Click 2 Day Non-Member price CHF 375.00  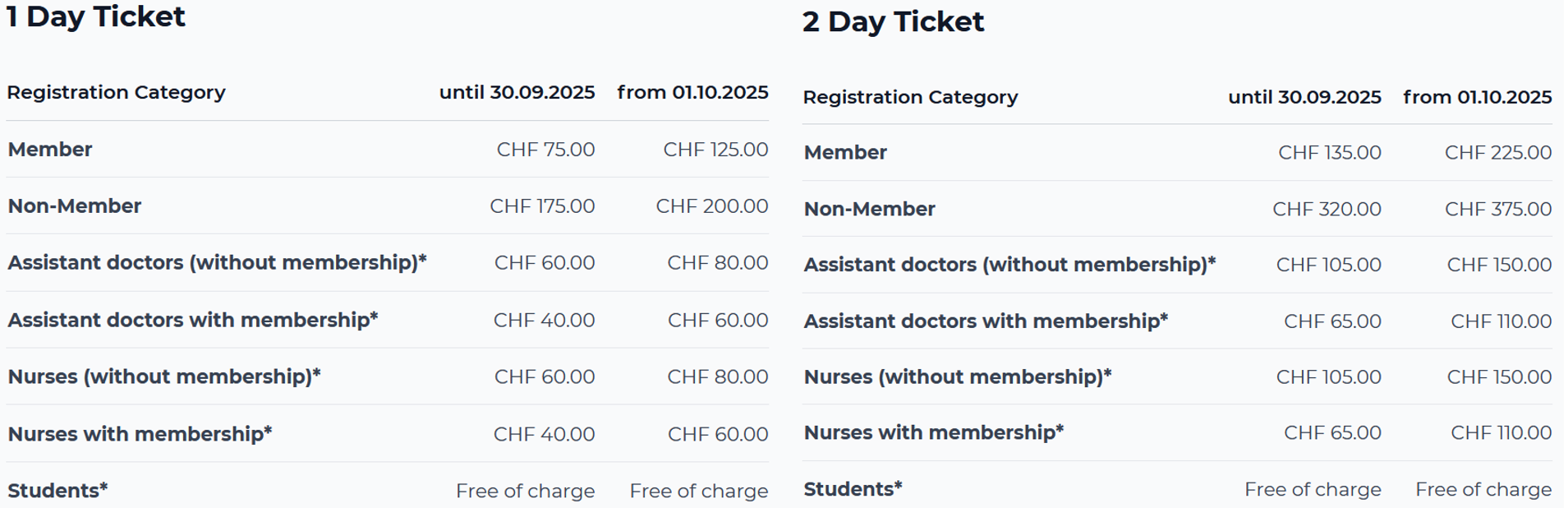tap(1497, 210)
